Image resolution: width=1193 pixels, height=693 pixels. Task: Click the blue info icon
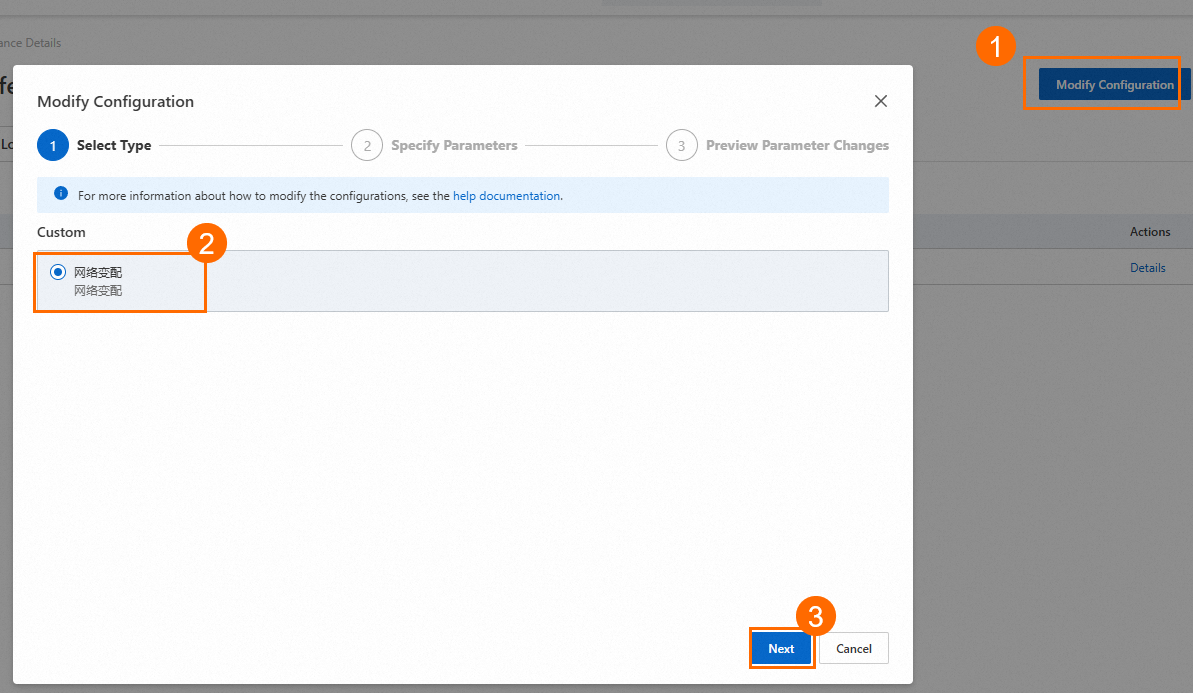click(61, 193)
